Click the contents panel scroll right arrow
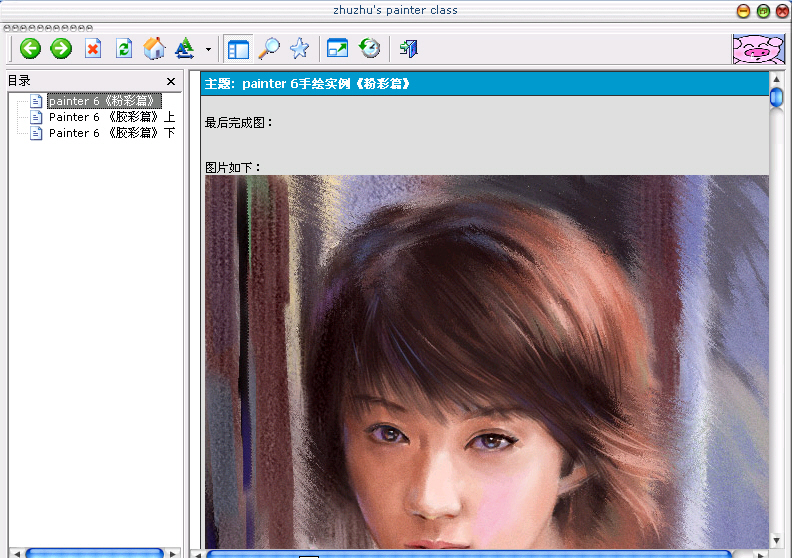The height and width of the screenshot is (558, 792). [173, 554]
